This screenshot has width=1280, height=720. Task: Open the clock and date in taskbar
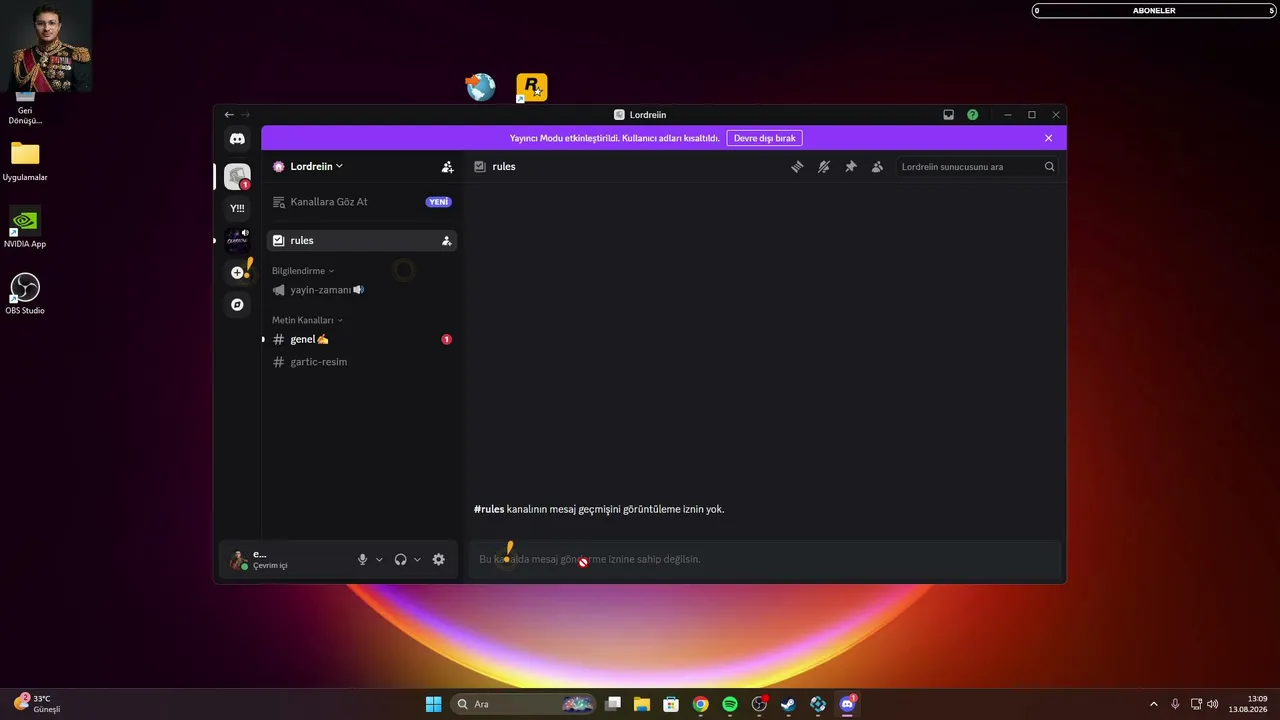point(1249,704)
